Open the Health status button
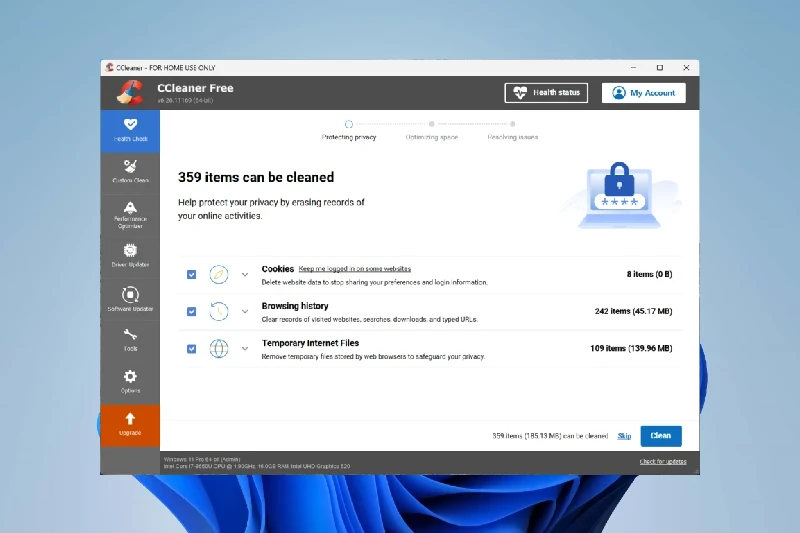The width and height of the screenshot is (800, 533). 546,93
